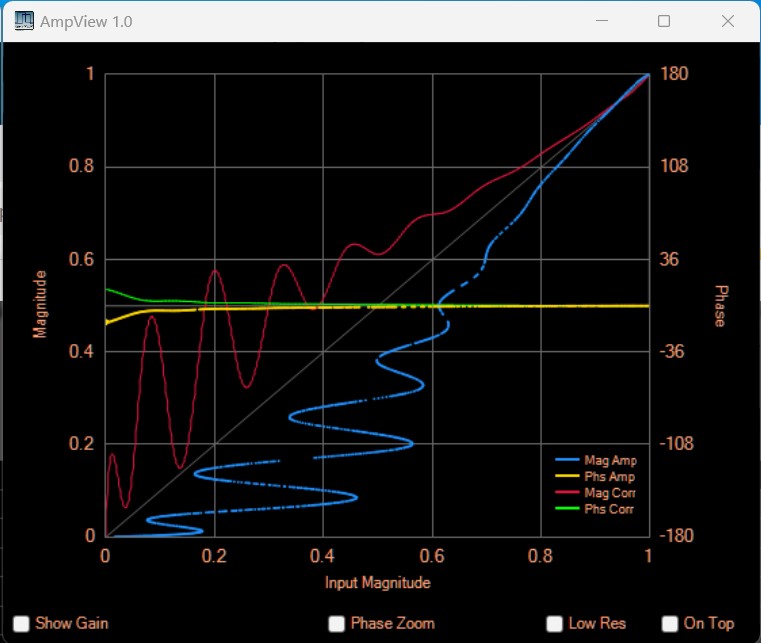This screenshot has width=761, height=643.
Task: Click the '-108' phase axis label
Action: coord(676,443)
